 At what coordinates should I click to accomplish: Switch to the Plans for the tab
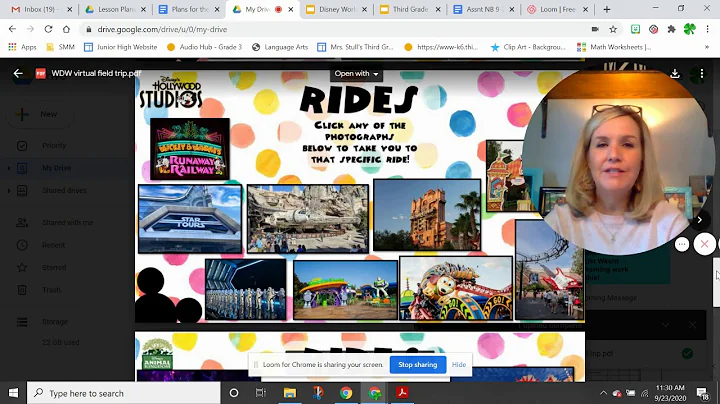coord(189,9)
